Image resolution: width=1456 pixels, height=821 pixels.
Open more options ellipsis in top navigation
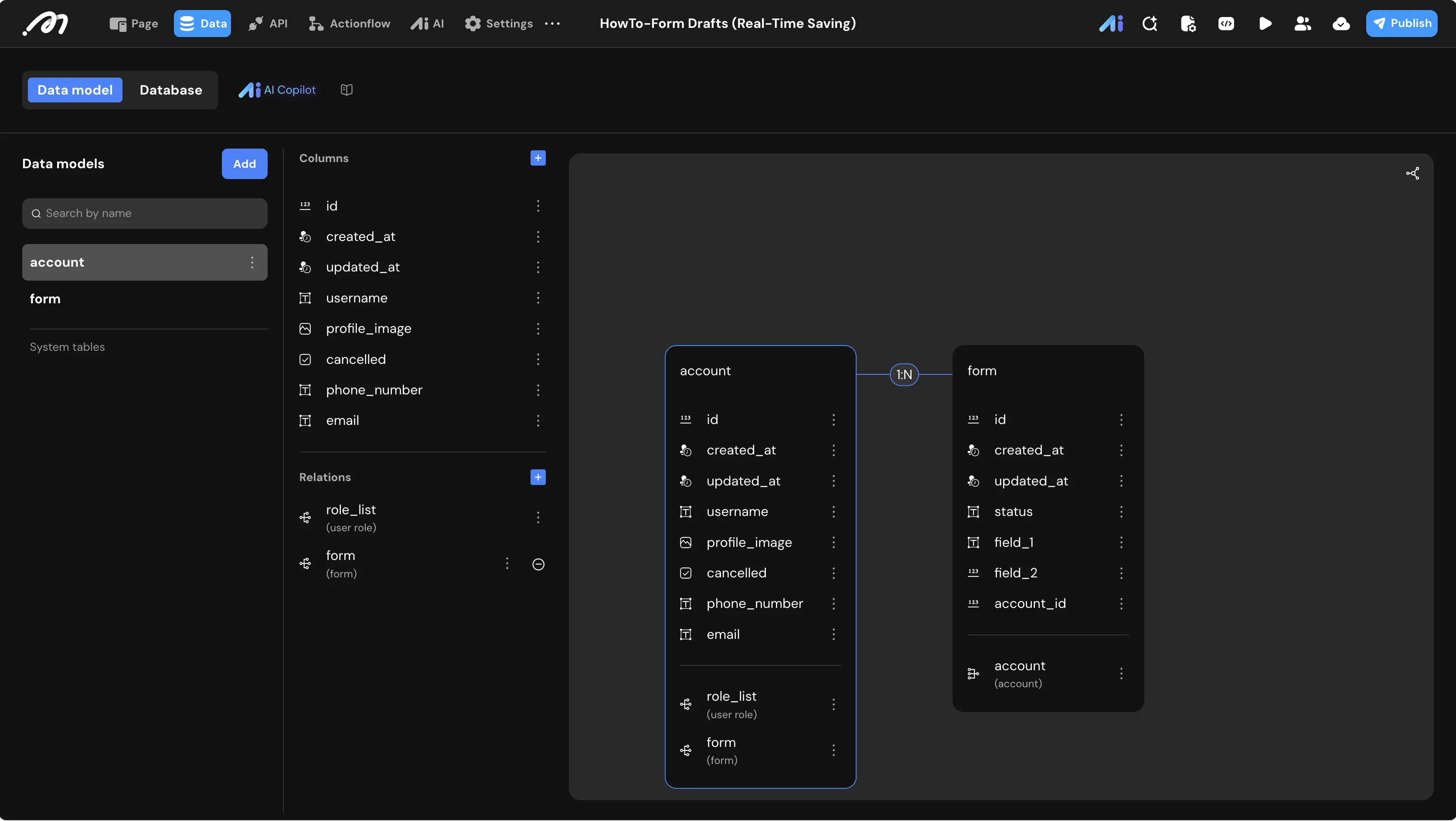point(552,23)
